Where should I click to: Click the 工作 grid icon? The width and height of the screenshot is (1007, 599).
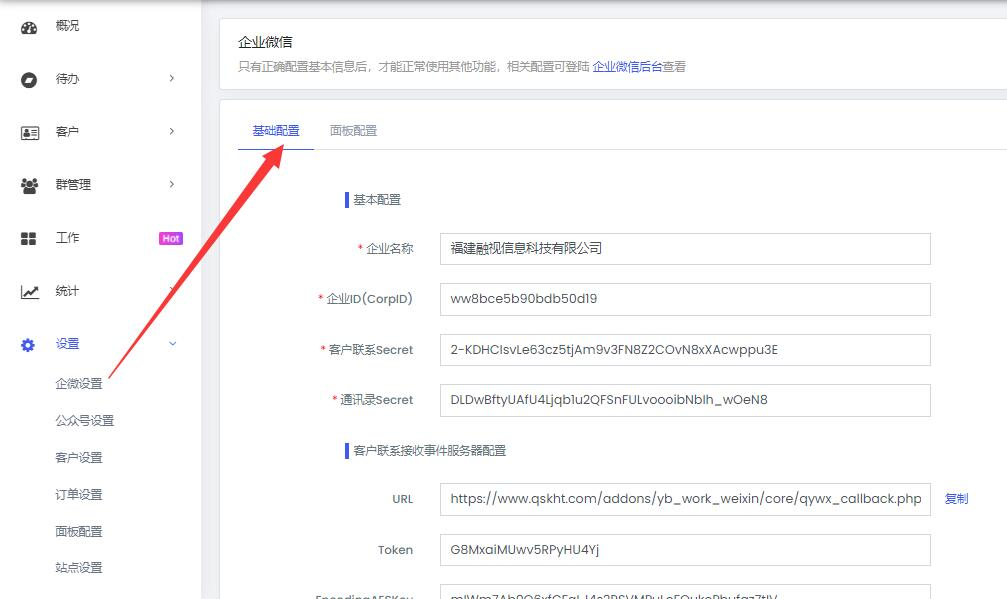coord(28,239)
